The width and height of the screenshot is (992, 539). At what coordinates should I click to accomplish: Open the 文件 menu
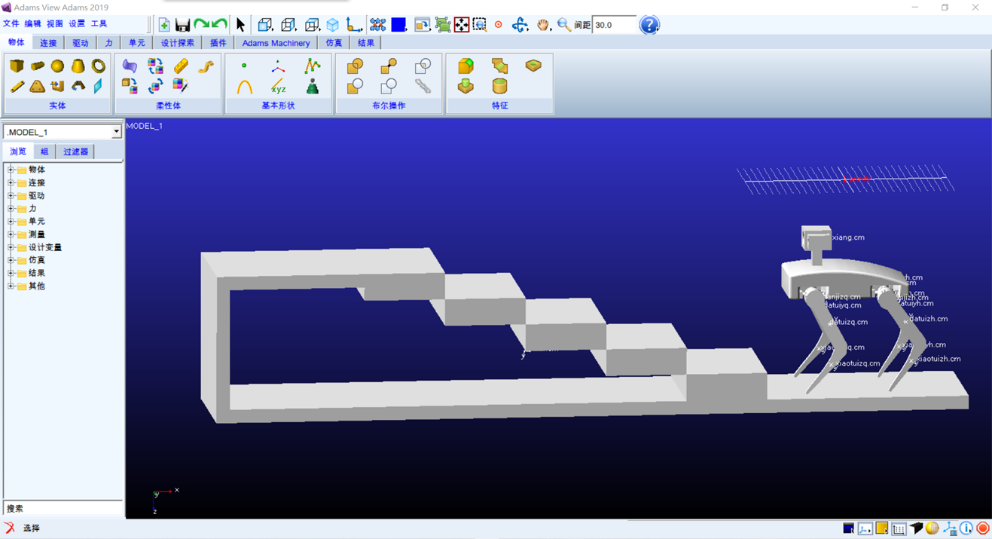point(11,23)
